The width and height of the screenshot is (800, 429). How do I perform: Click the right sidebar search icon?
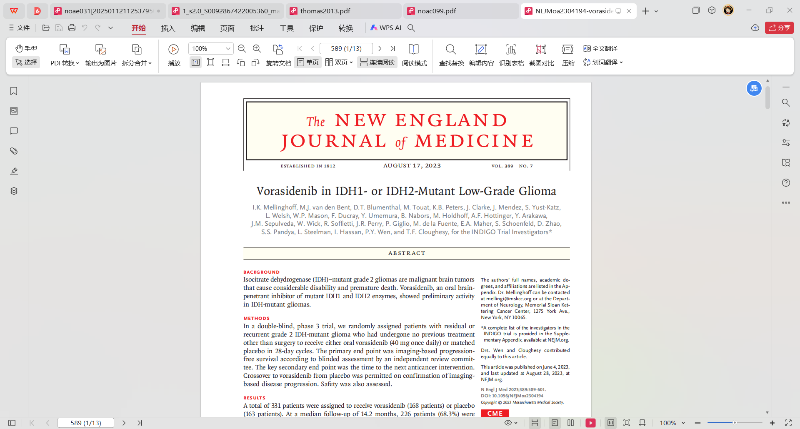[x=786, y=103]
